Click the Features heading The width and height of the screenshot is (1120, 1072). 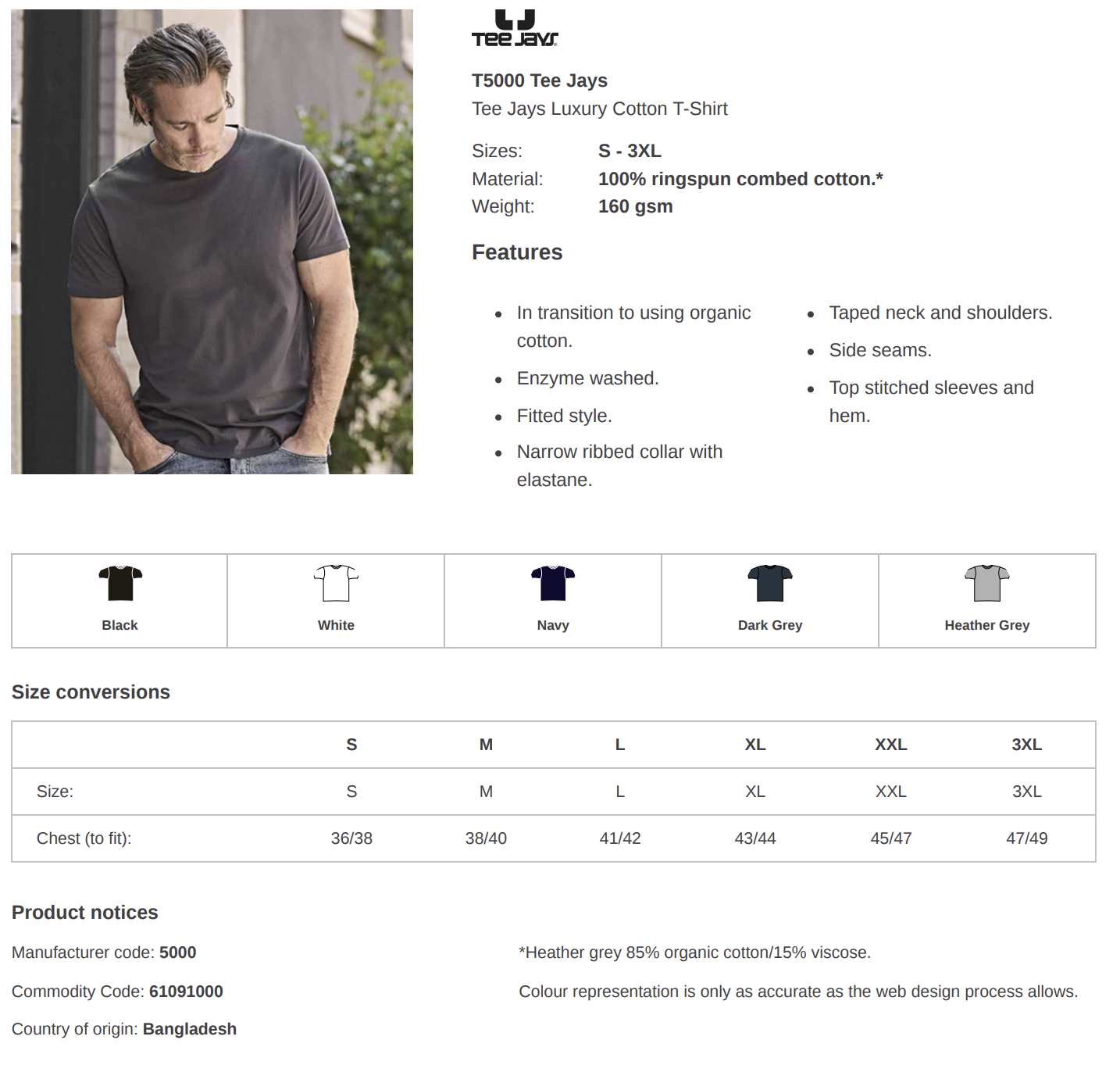[x=517, y=252]
